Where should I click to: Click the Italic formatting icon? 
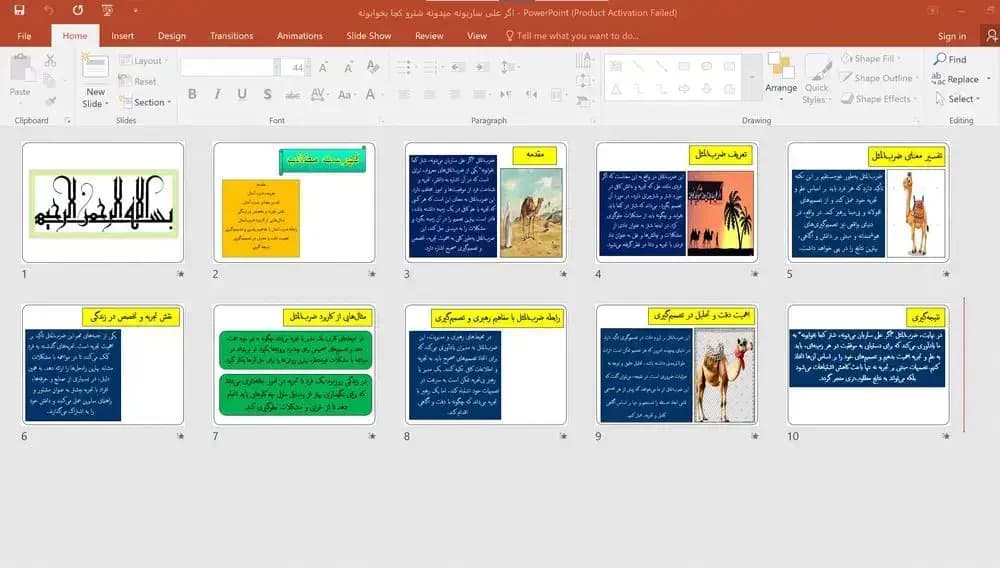pos(217,94)
